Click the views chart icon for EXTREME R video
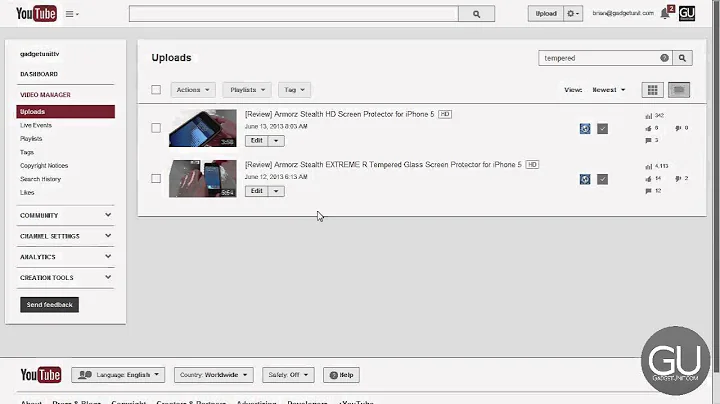 tap(648, 167)
